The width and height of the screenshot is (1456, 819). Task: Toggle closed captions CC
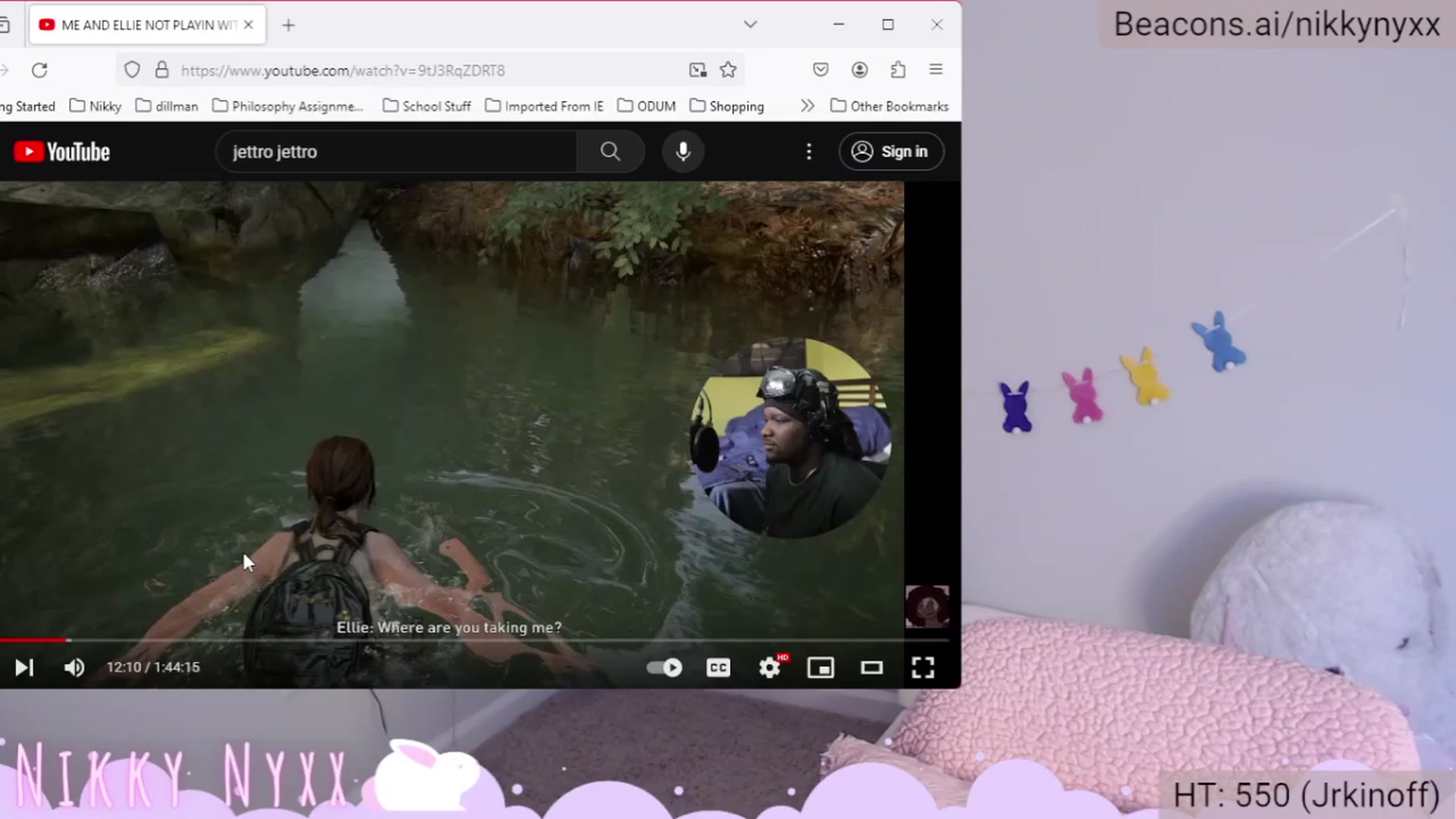click(718, 667)
